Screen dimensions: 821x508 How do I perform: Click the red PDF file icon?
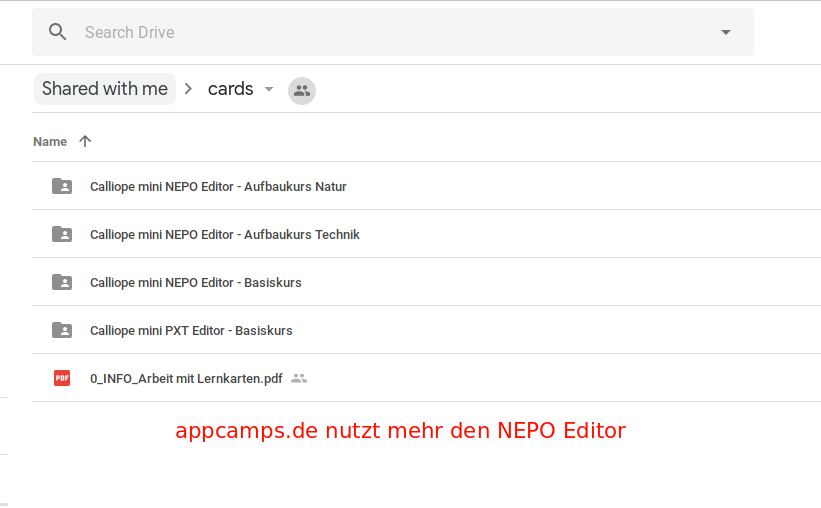[62, 378]
